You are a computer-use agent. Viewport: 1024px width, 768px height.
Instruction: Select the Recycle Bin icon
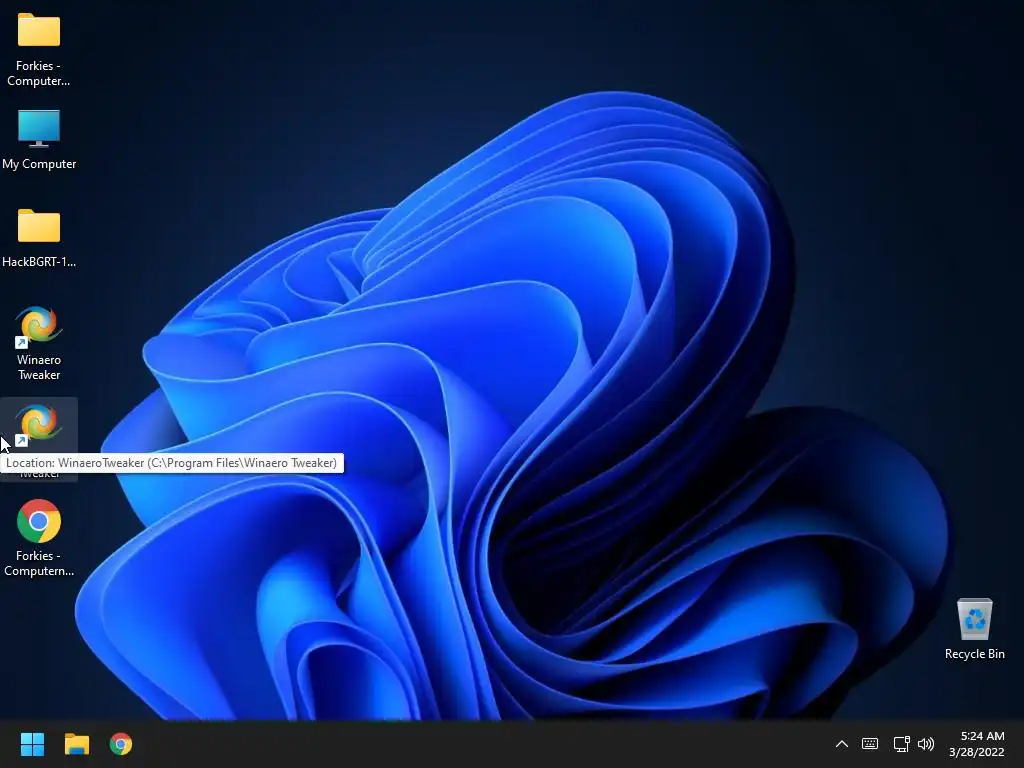click(x=974, y=619)
